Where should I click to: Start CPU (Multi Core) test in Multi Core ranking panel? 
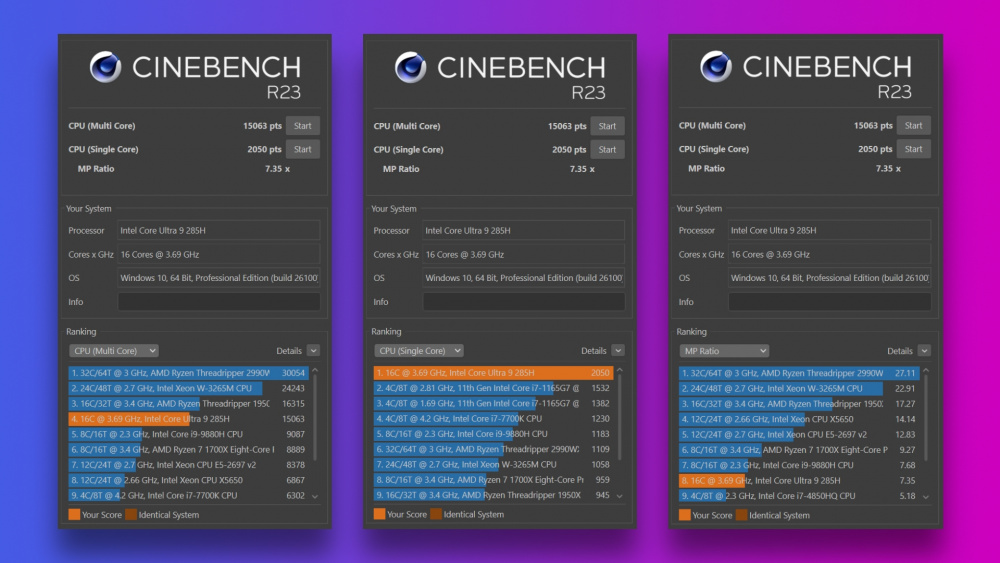pyautogui.click(x=302, y=126)
